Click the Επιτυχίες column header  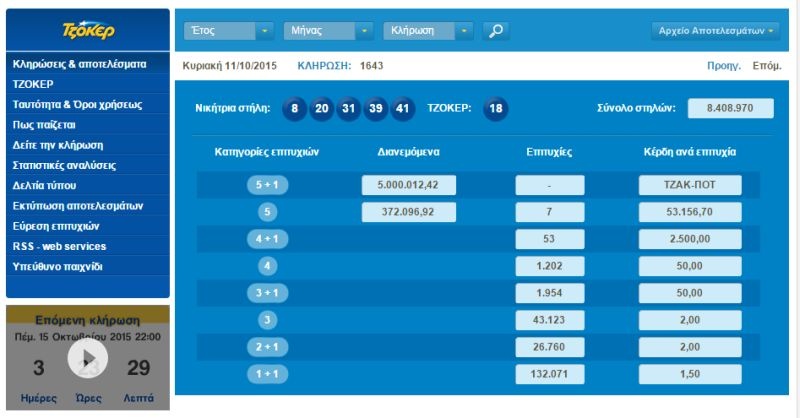click(x=549, y=152)
